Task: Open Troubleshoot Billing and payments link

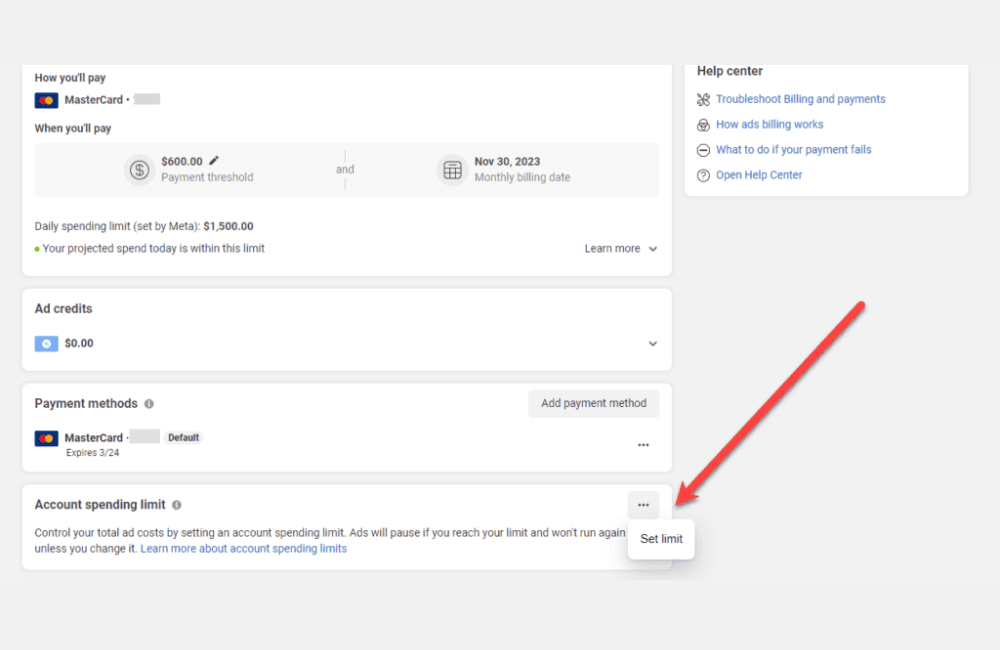Action: [x=800, y=99]
